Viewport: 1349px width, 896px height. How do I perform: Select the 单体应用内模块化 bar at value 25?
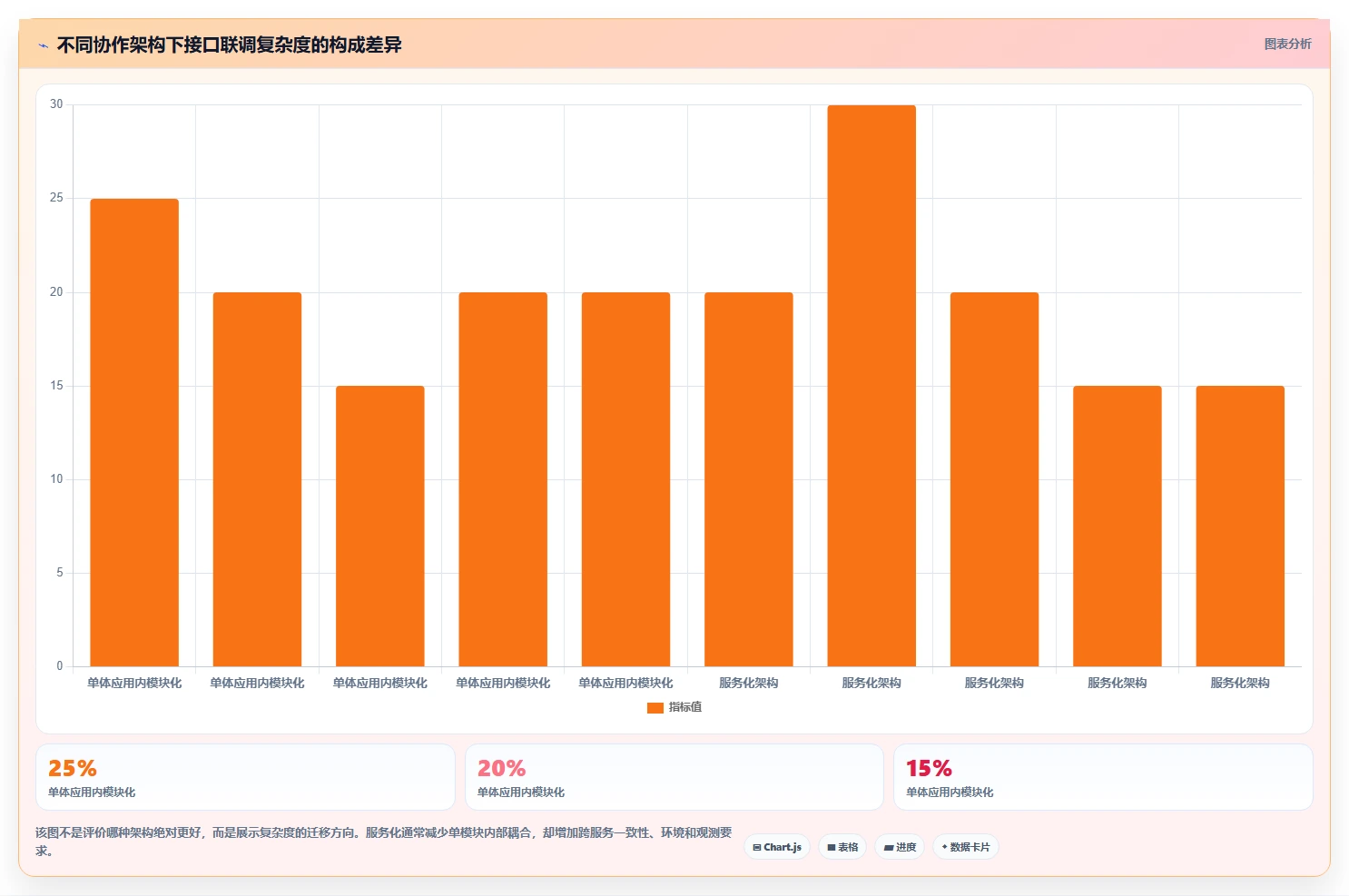pyautogui.click(x=134, y=432)
